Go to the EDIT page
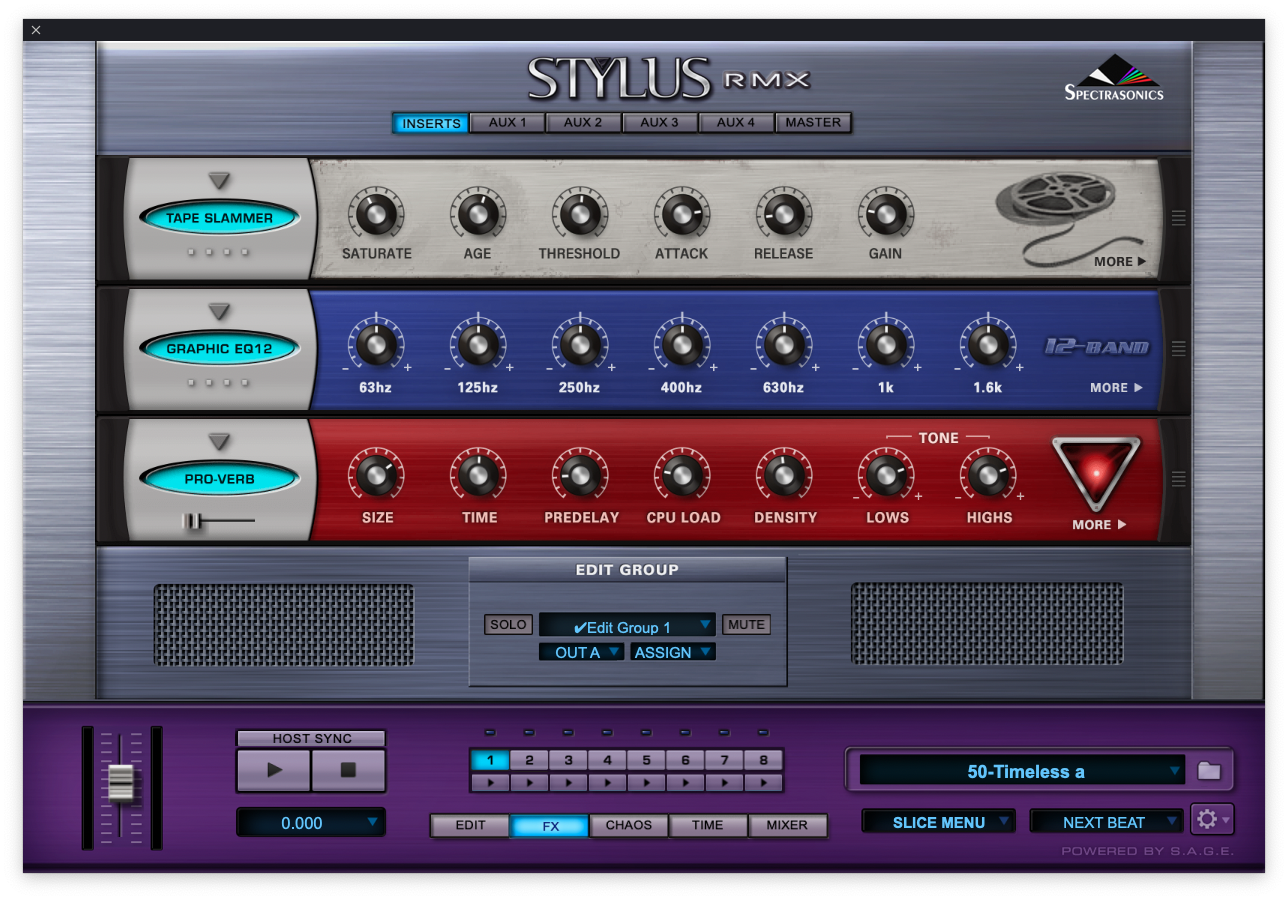Image resolution: width=1288 pixels, height=900 pixels. pyautogui.click(x=470, y=825)
